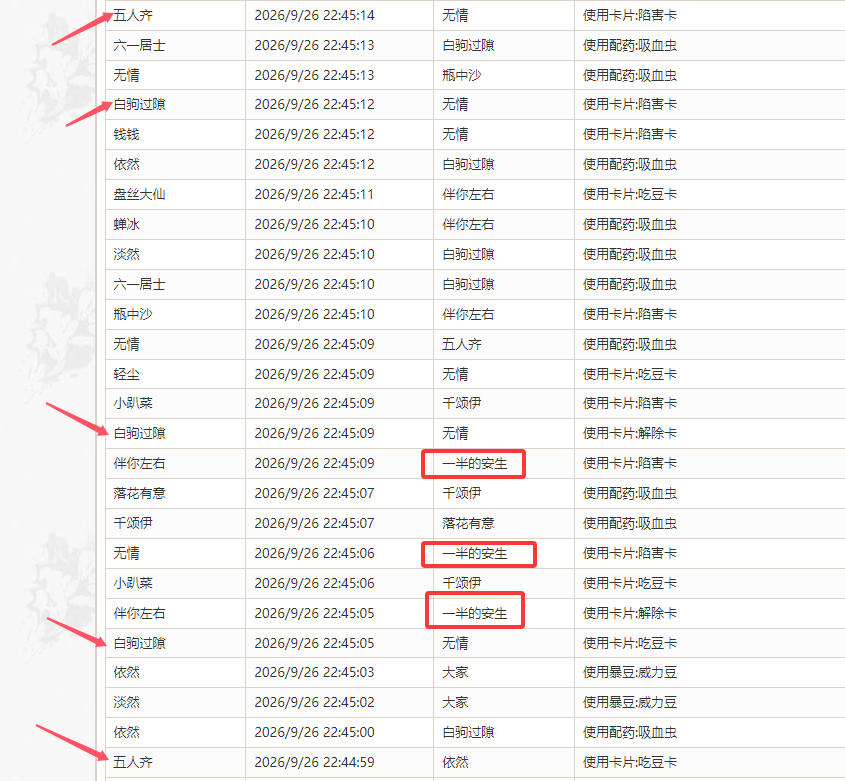Select user 千颂伊 in the first column

coord(133,523)
